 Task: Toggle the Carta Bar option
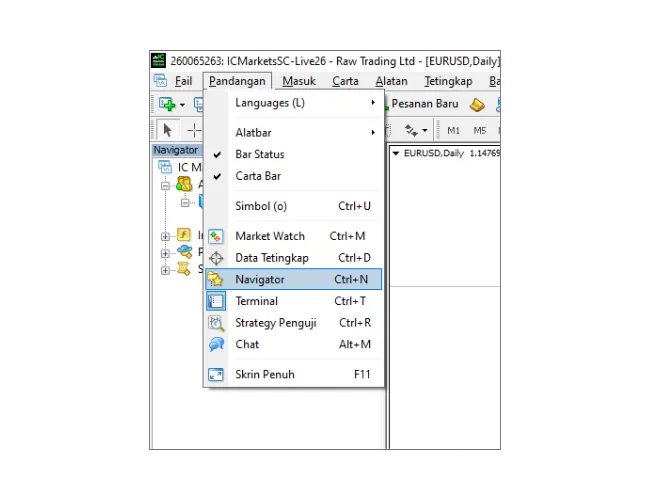coord(293,176)
